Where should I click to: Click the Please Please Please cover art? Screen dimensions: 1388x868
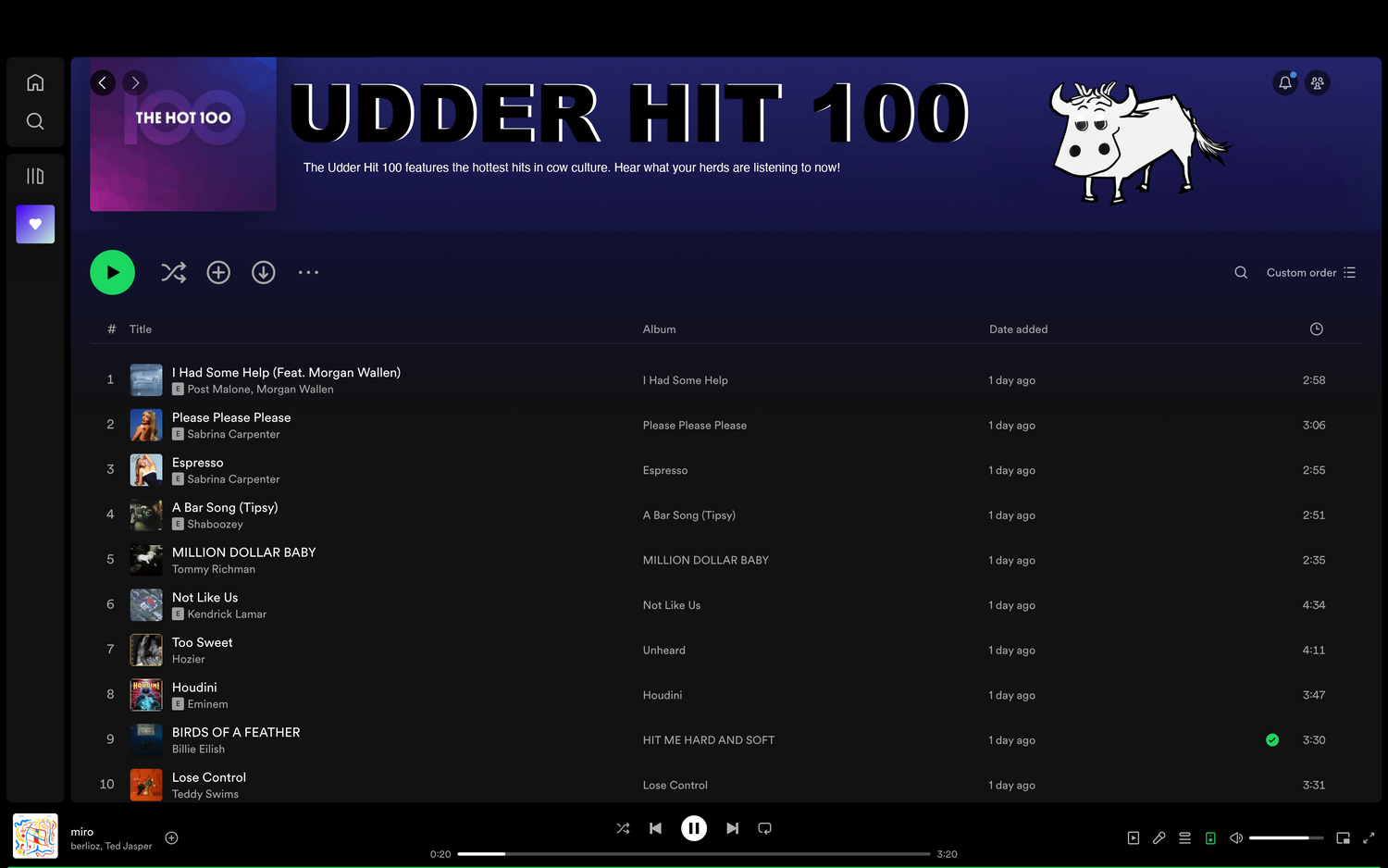point(146,425)
